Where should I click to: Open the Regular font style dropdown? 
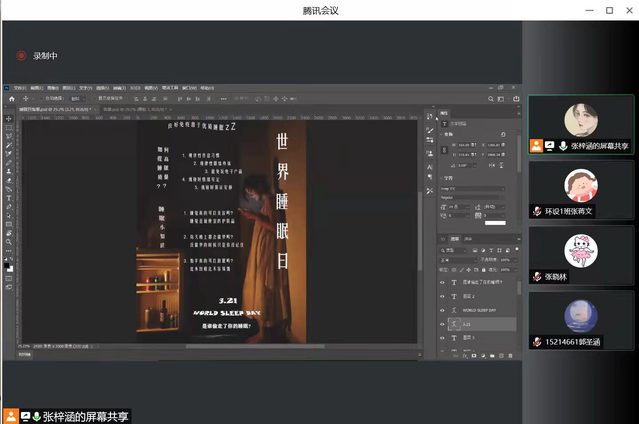[472, 198]
